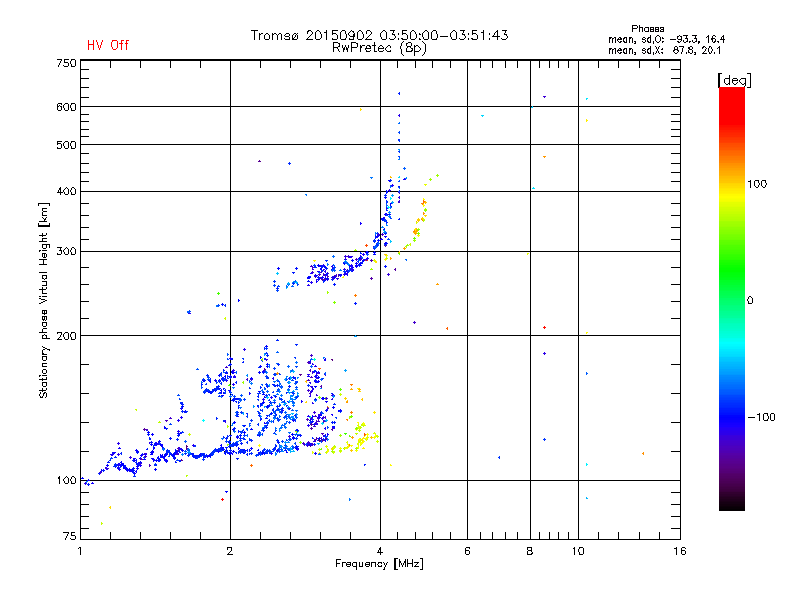Click the y-axis tick label '600'
Viewport: 800px width, 600px height.
coord(67,107)
